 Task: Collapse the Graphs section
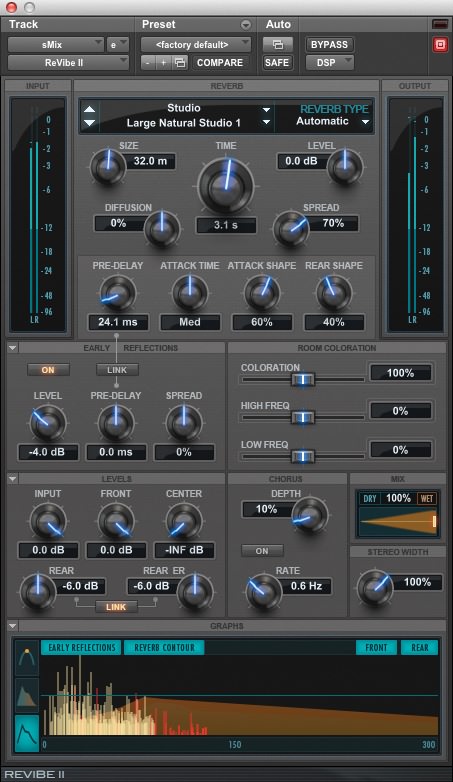click(12, 626)
